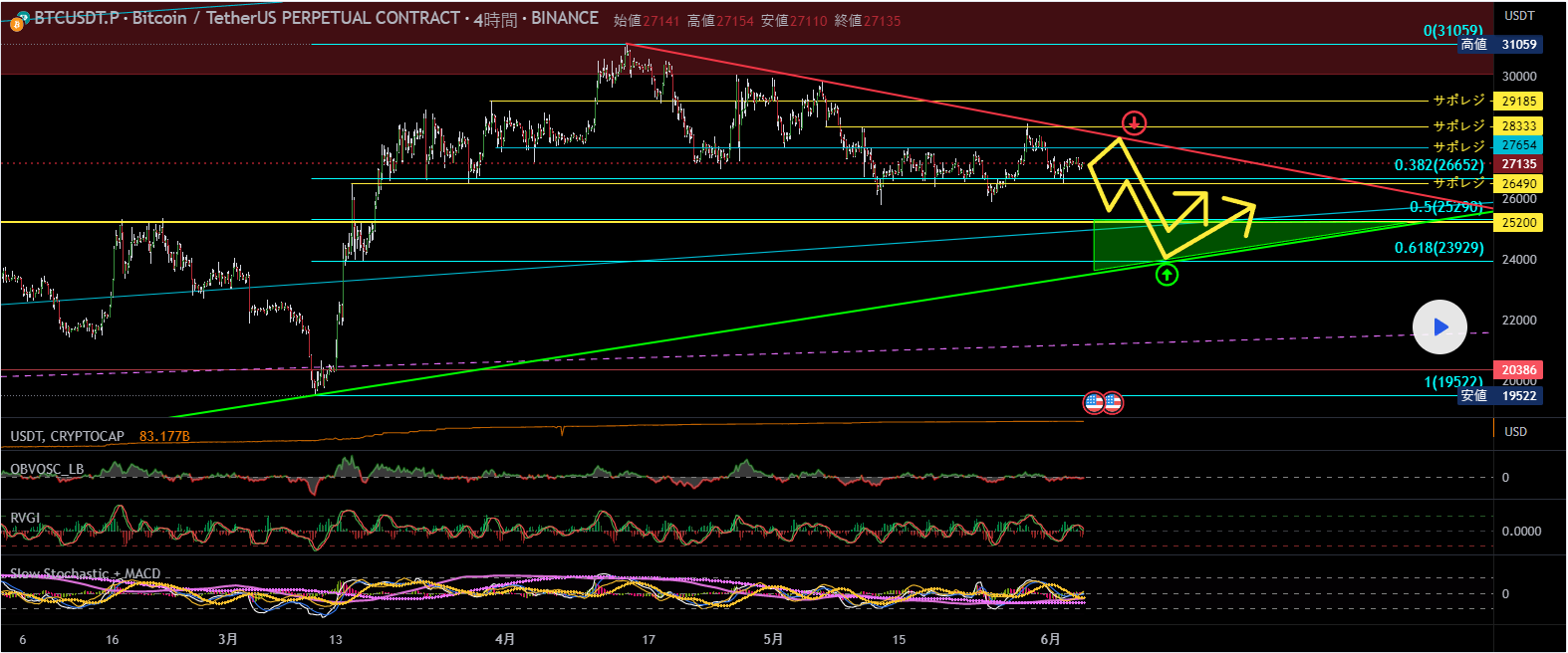Image resolution: width=1568 pixels, height=653 pixels.
Task: Click the 4時間 timeframe label
Action: [x=495, y=19]
